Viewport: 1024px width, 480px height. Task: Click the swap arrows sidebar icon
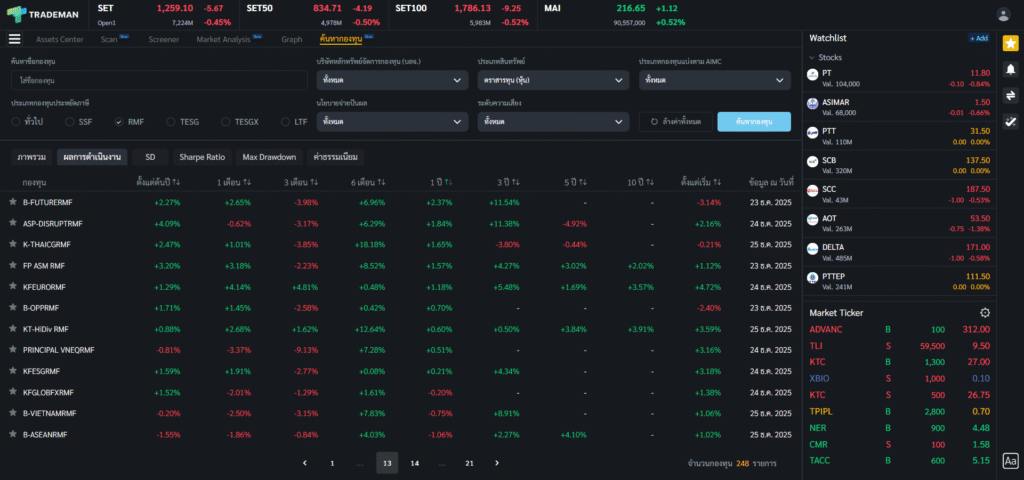[x=1010, y=95]
